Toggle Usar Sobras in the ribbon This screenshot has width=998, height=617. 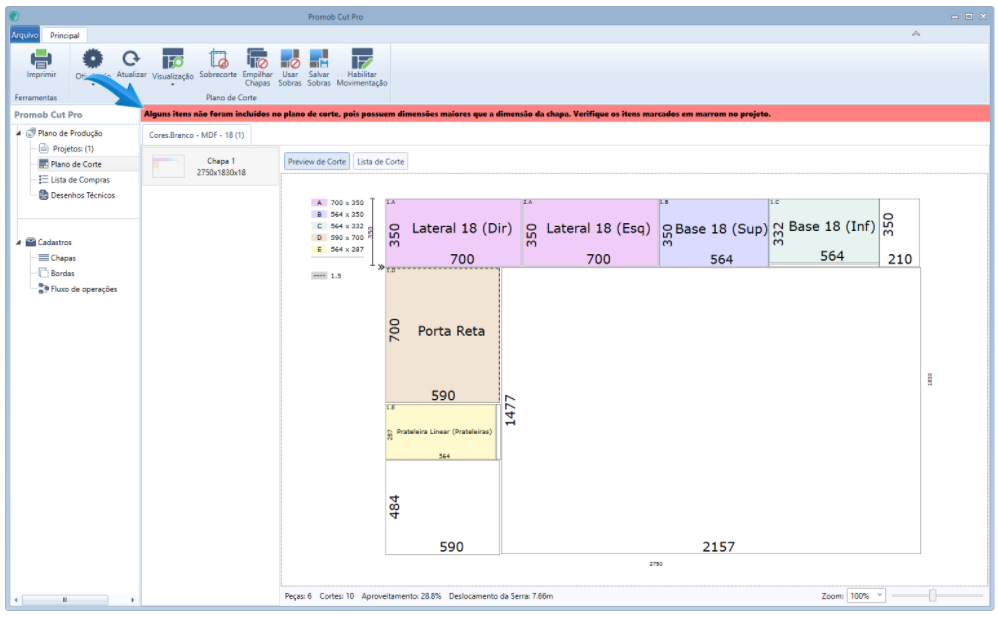click(290, 59)
